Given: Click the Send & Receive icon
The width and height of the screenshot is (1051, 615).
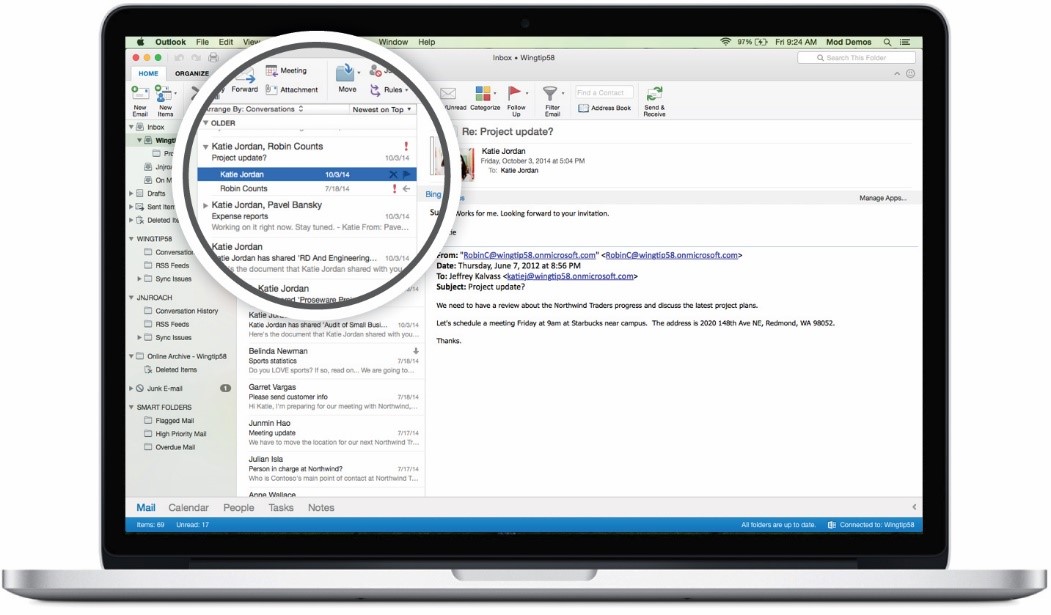Looking at the screenshot, I should (x=654, y=95).
